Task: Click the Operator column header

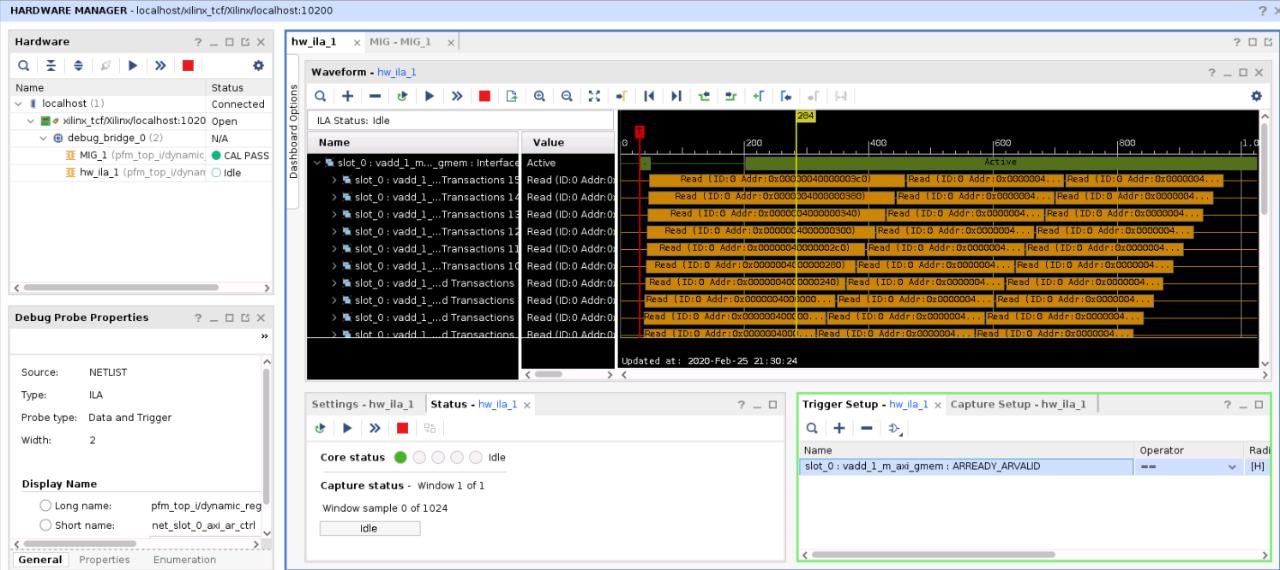Action: (x=1190, y=450)
